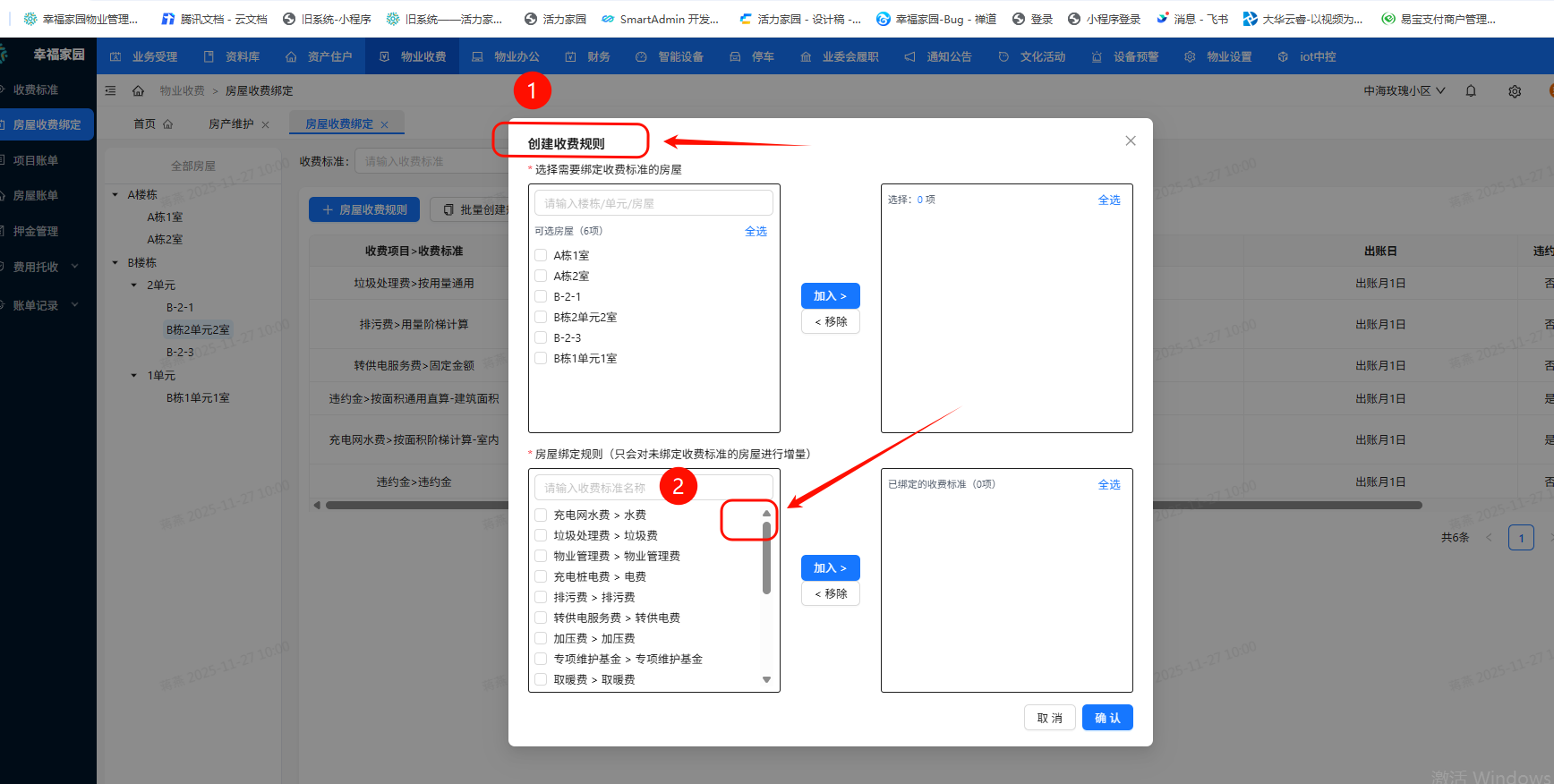Image resolution: width=1554 pixels, height=784 pixels.
Task: Click the 请输入楼栋/单元/房屋 search field
Action: [653, 203]
